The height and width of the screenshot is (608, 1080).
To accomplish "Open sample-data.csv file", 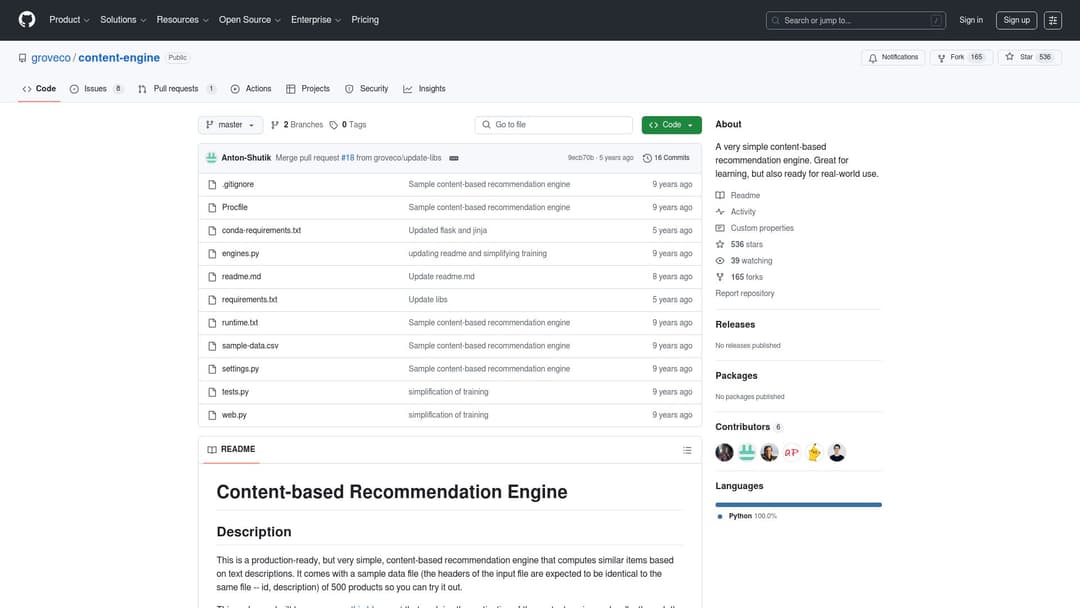I will tap(250, 346).
